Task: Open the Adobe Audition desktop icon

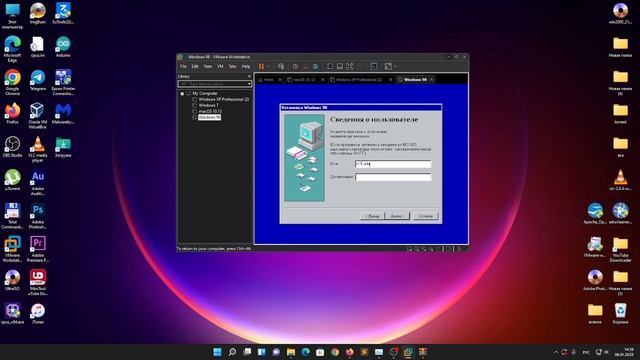Action: click(38, 182)
